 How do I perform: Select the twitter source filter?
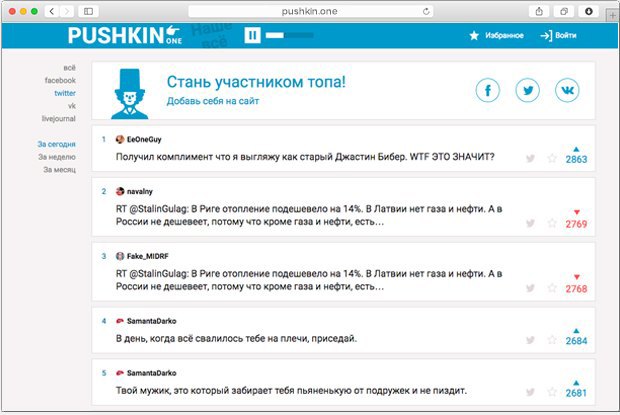(65, 93)
